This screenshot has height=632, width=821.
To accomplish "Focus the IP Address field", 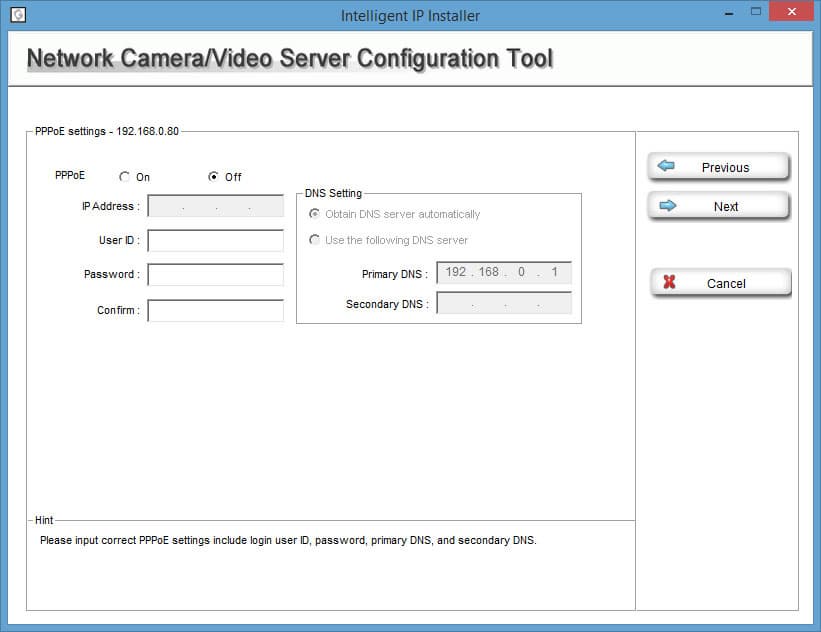I will (x=216, y=206).
